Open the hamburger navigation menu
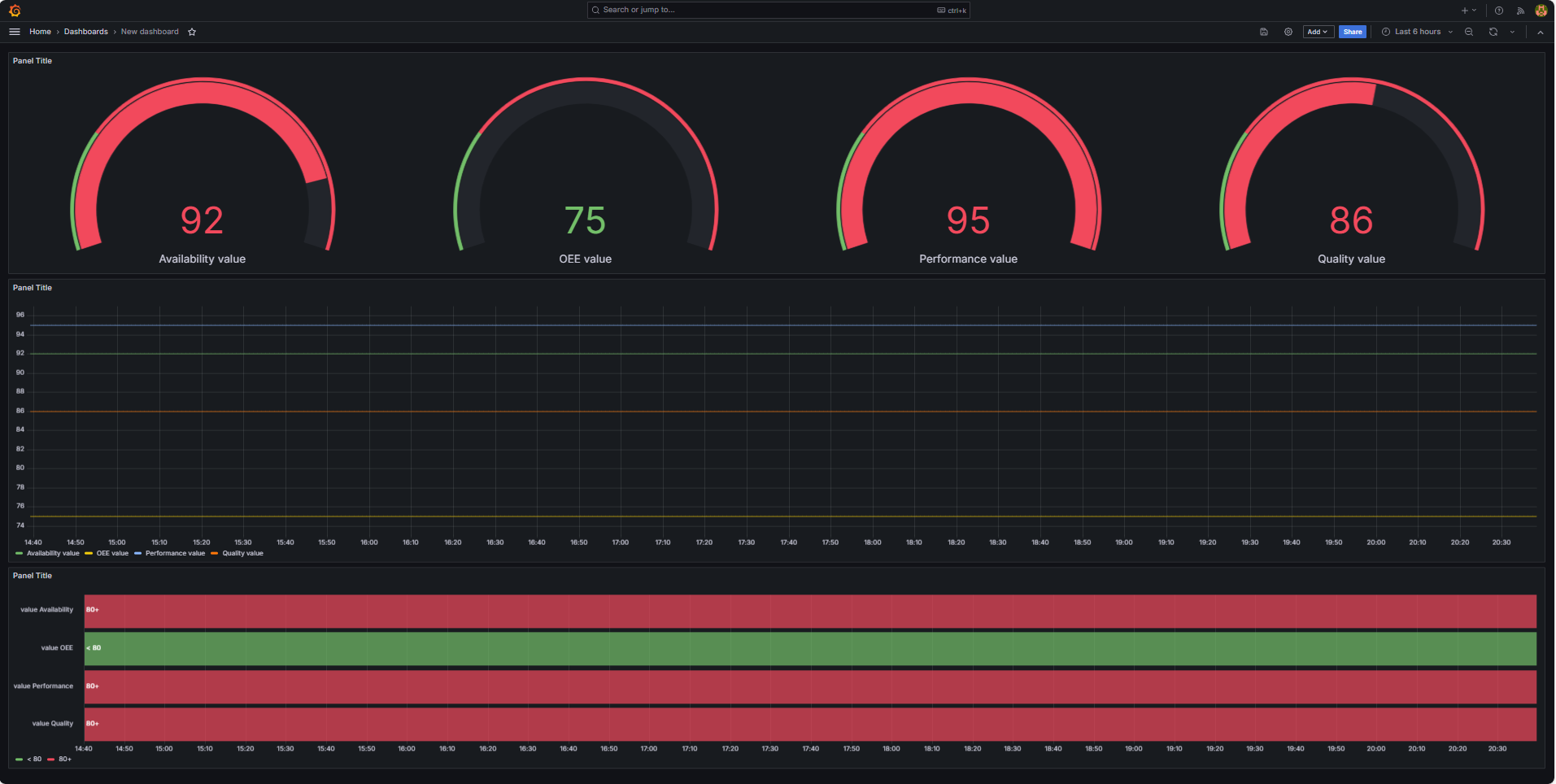This screenshot has width=1556, height=784. click(15, 32)
